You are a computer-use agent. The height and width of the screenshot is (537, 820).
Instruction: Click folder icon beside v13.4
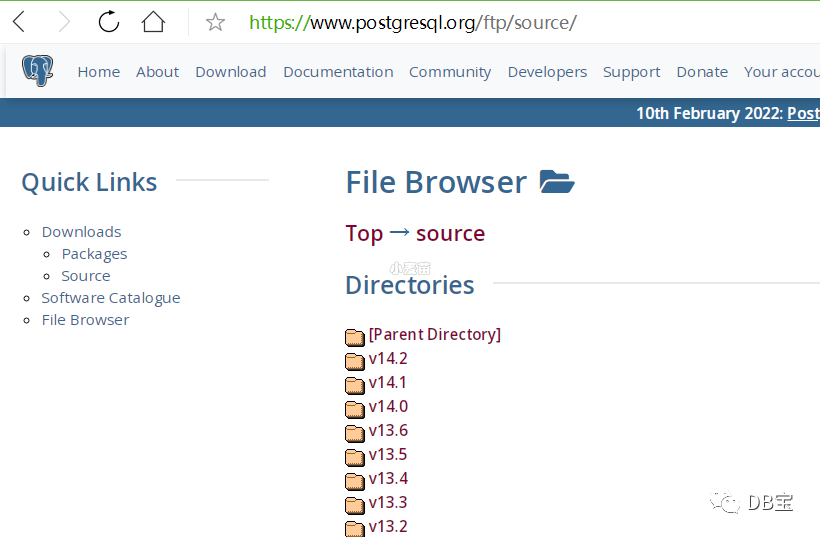point(355,482)
